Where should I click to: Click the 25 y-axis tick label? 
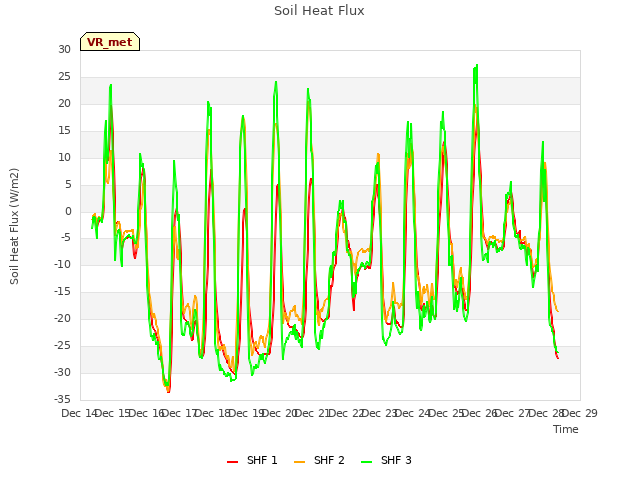pos(64,76)
